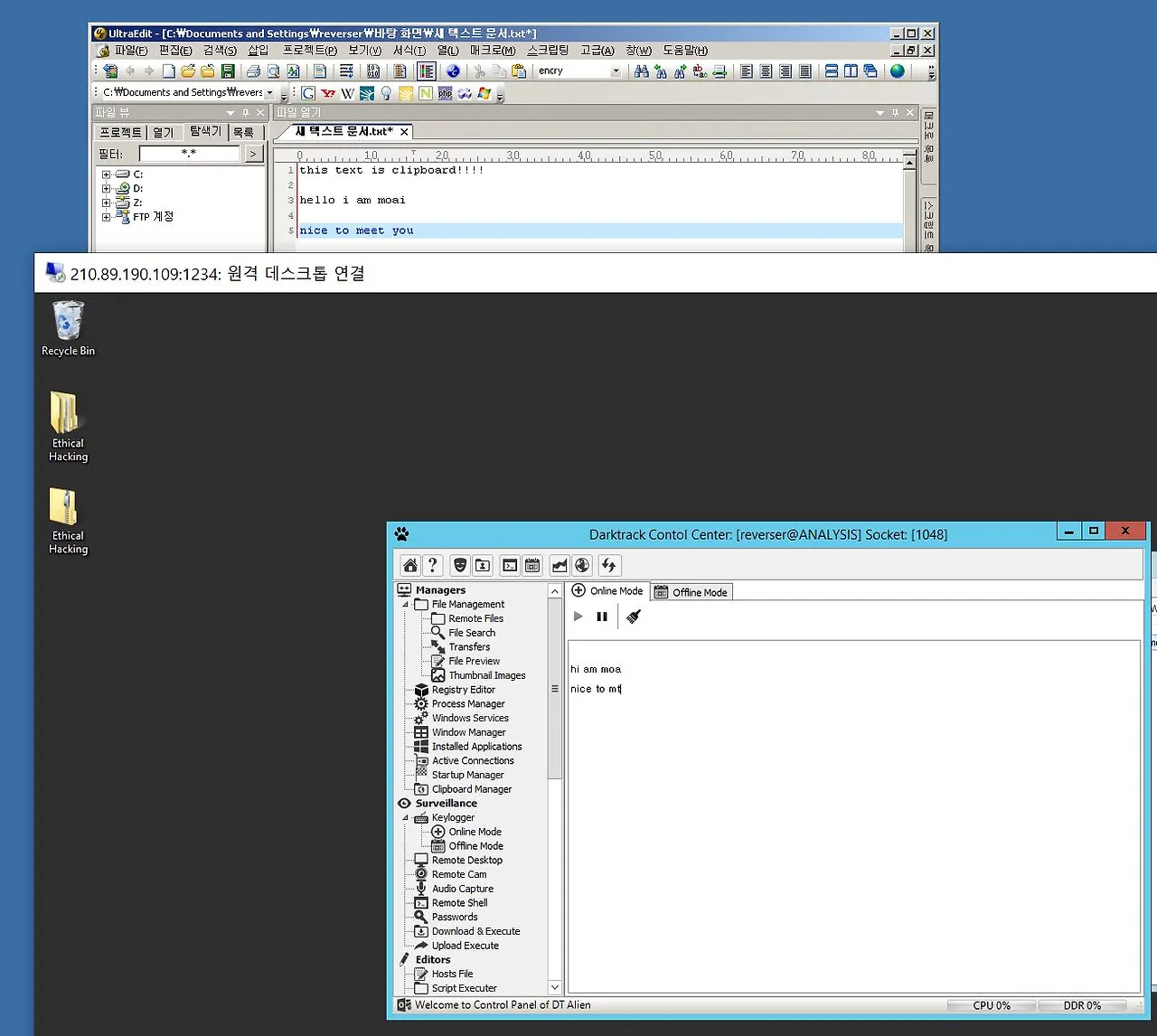Image resolution: width=1157 pixels, height=1036 pixels.
Task: Select the 프로젝트 tab in UltraEdit file view
Action: (120, 132)
